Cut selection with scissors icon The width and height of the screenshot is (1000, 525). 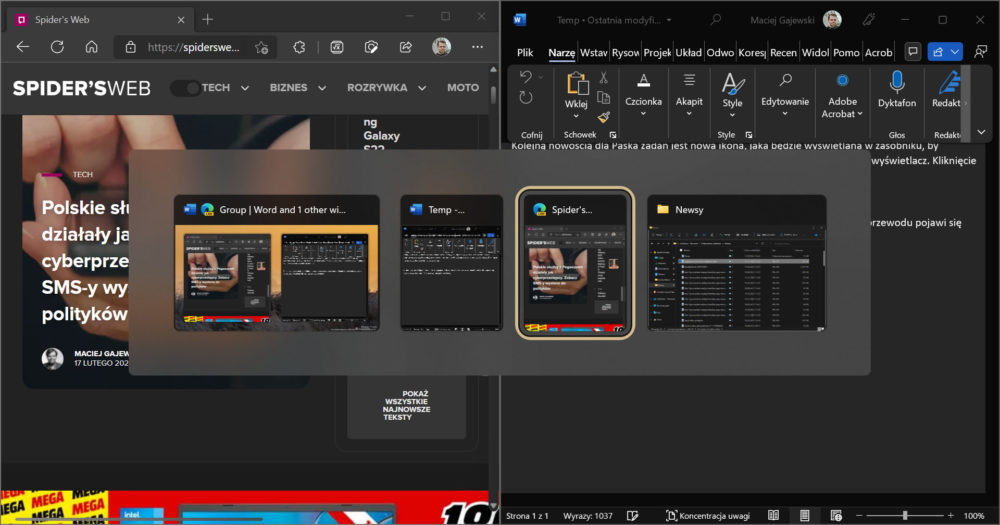click(x=603, y=78)
